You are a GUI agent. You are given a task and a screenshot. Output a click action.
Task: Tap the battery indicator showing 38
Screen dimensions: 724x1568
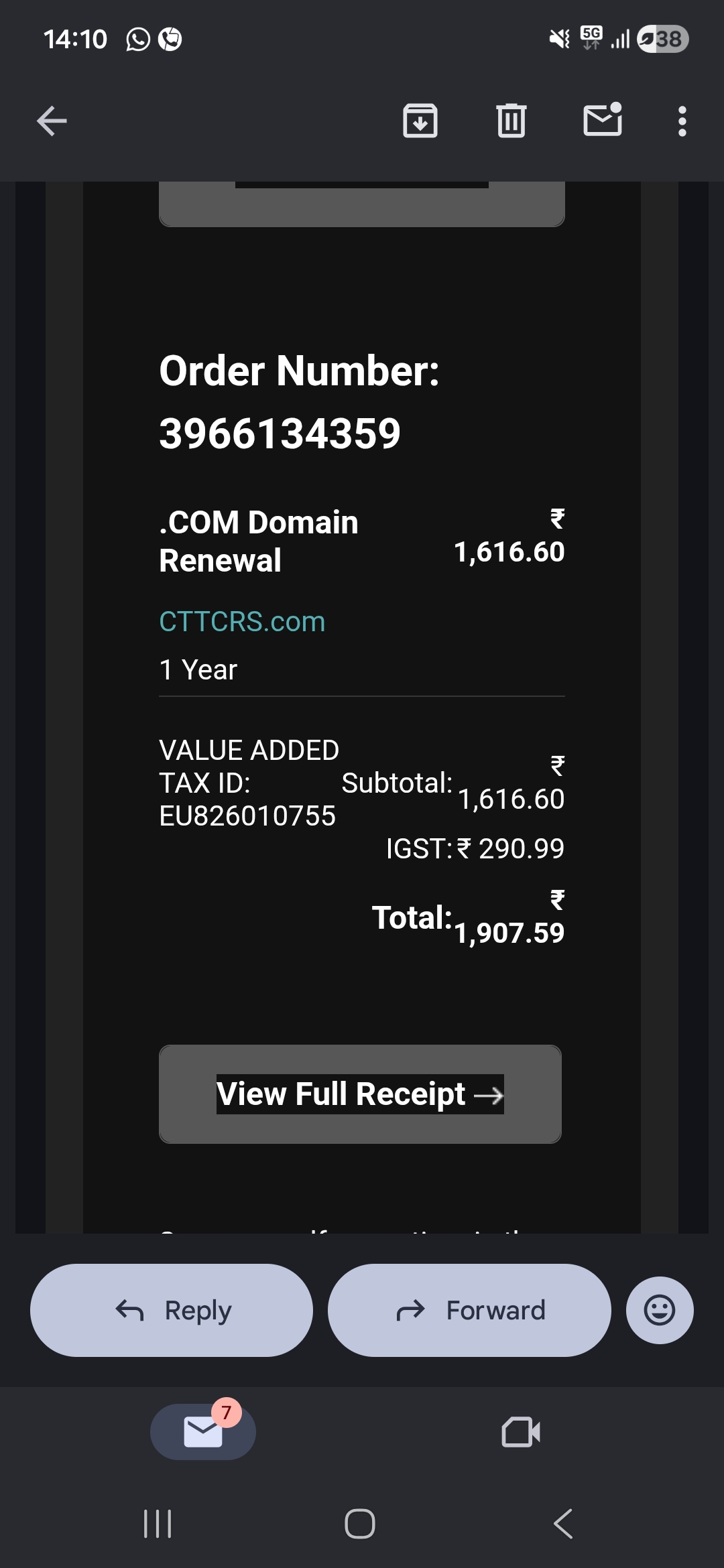click(663, 39)
